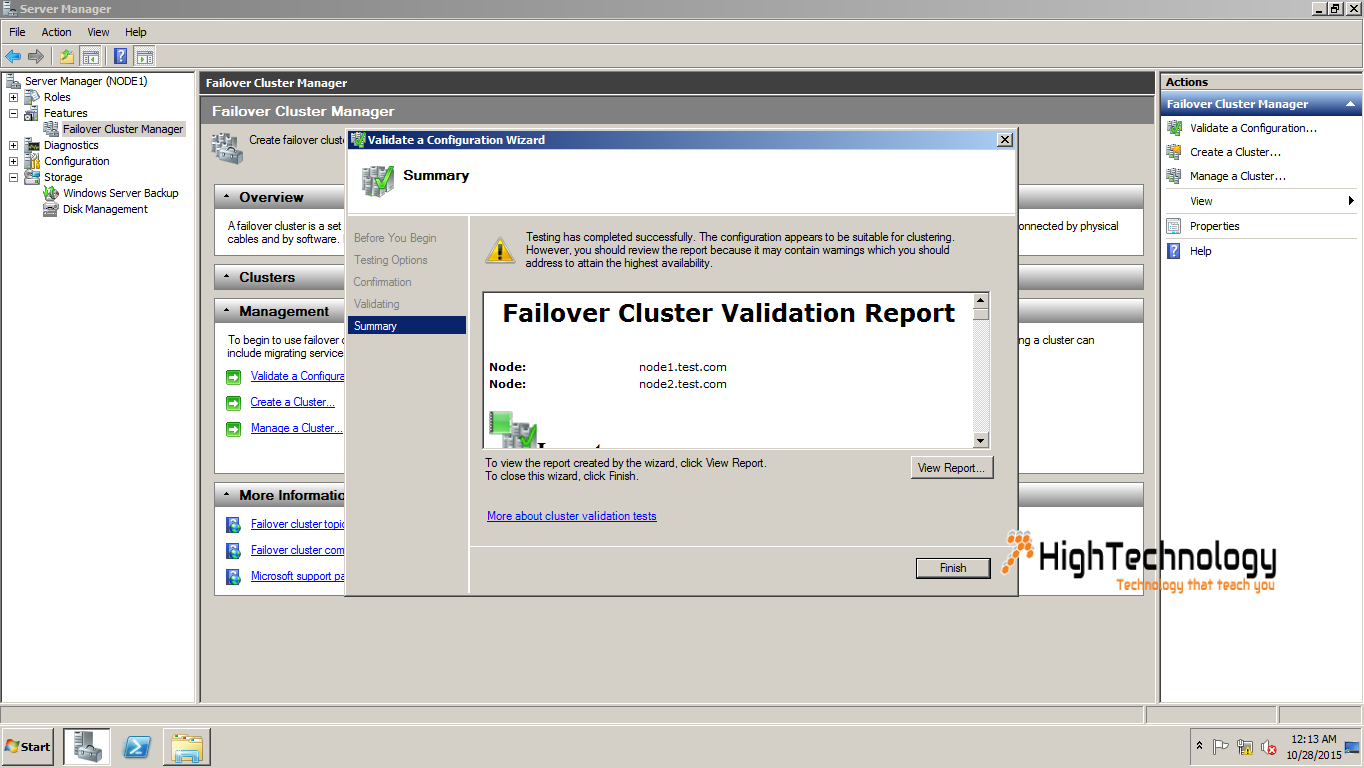Click the Properties icon in Actions pane

point(1174,226)
